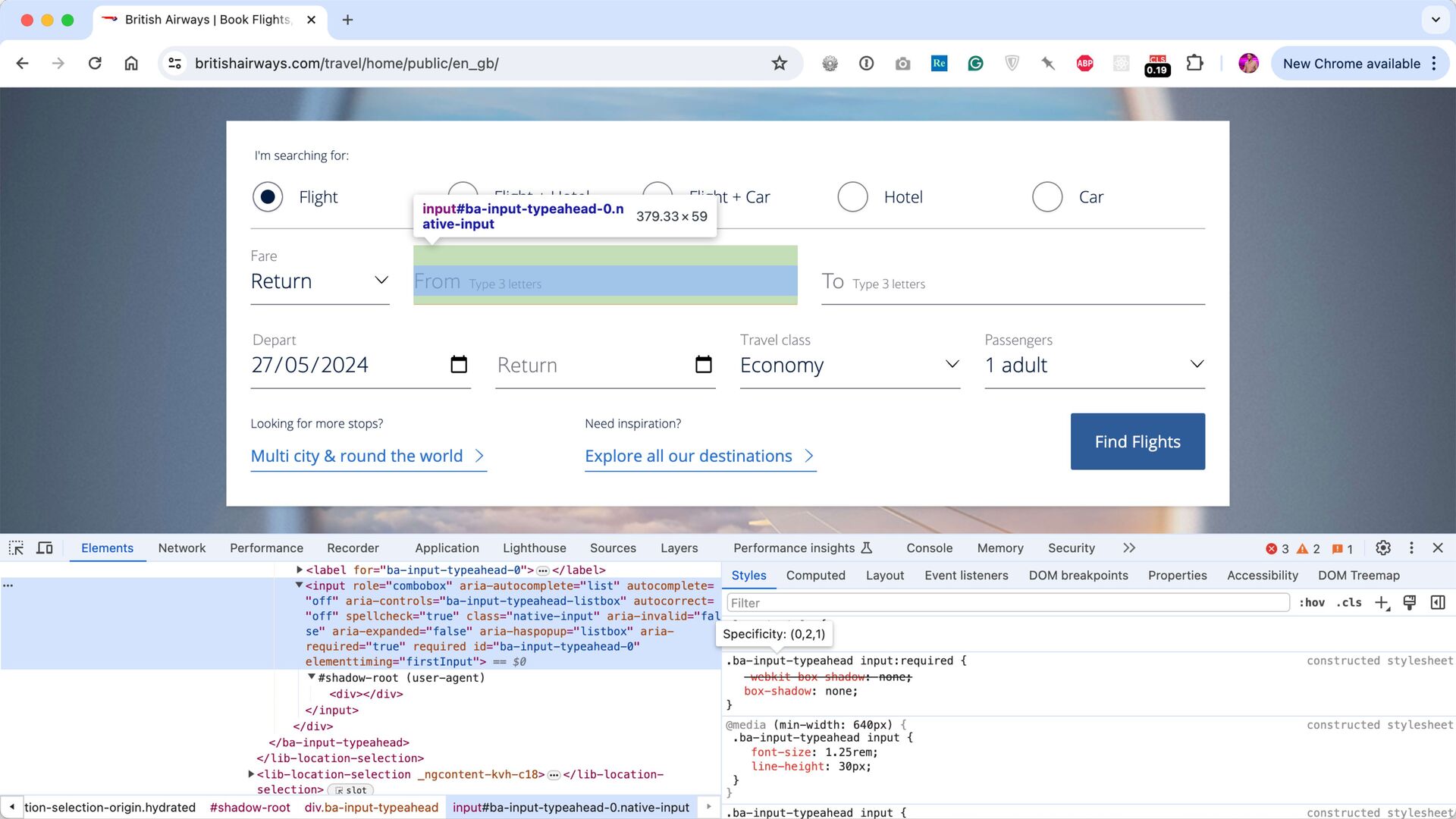Viewport: 1456px width, 819px height.
Task: Open Chrome's three-dot menu
Action: (x=1434, y=64)
